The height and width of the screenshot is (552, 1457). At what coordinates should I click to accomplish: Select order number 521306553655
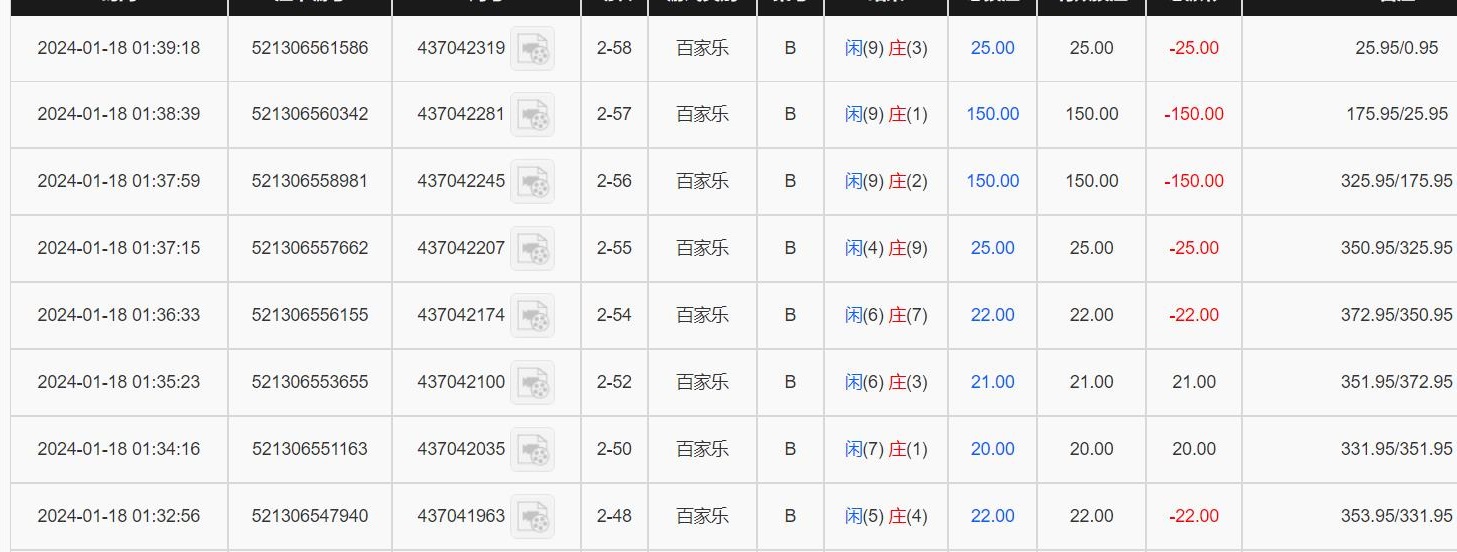(310, 382)
